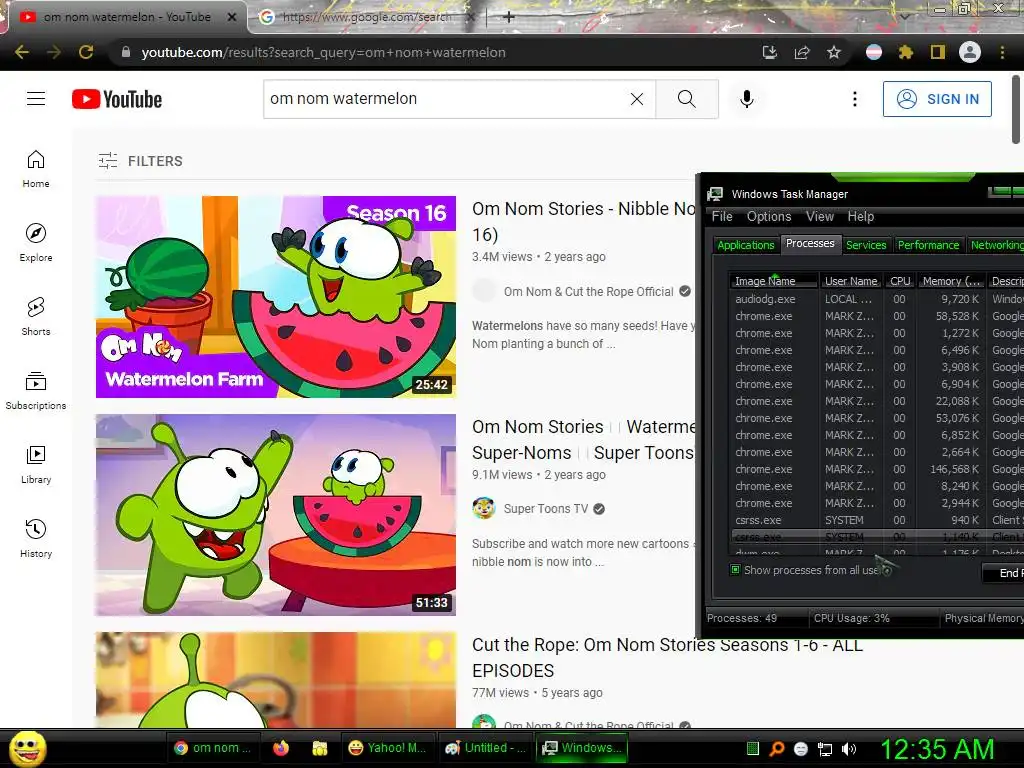Switch to the Google search browser tab
Viewport: 1024px width, 768px height.
click(x=369, y=17)
